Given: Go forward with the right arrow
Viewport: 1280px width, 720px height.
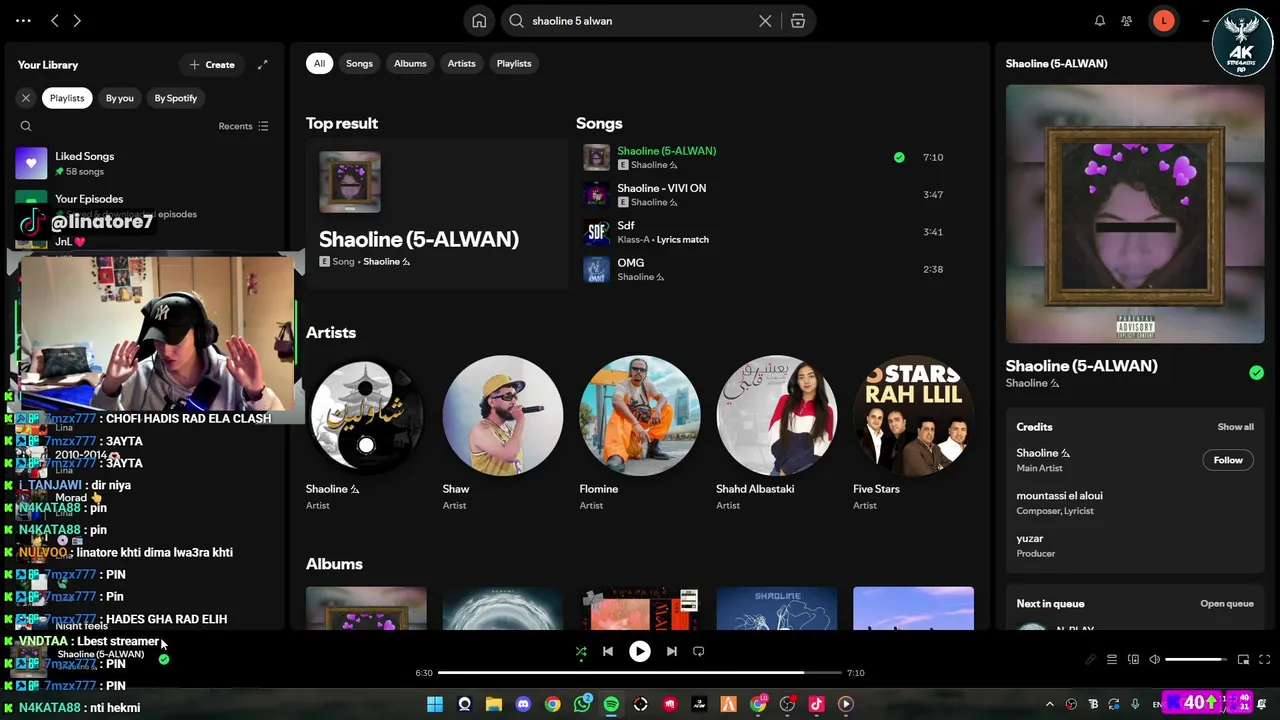Looking at the screenshot, I should pos(77,20).
